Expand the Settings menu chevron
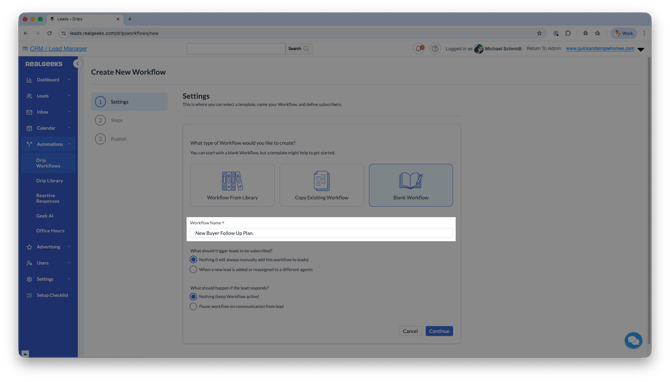The width and height of the screenshot is (670, 382). coord(69,279)
